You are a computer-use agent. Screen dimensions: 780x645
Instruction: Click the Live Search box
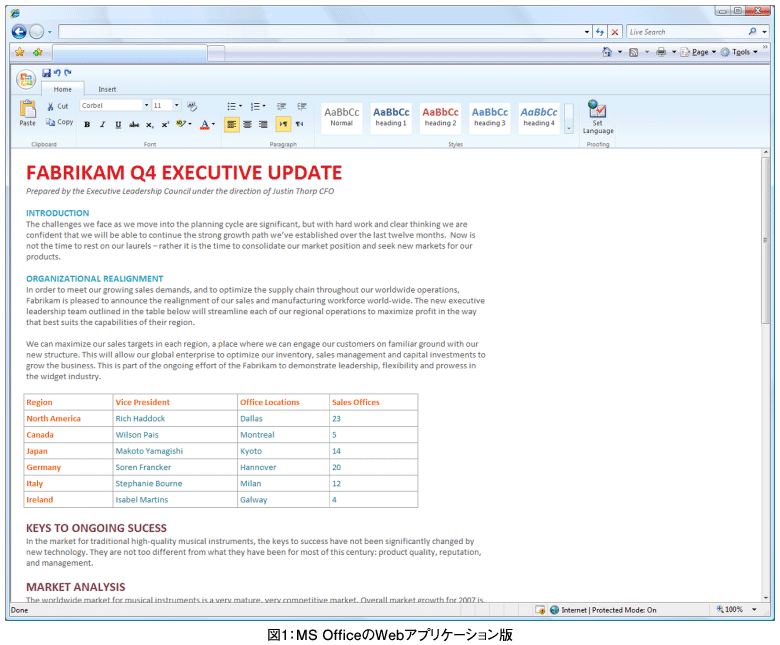686,32
